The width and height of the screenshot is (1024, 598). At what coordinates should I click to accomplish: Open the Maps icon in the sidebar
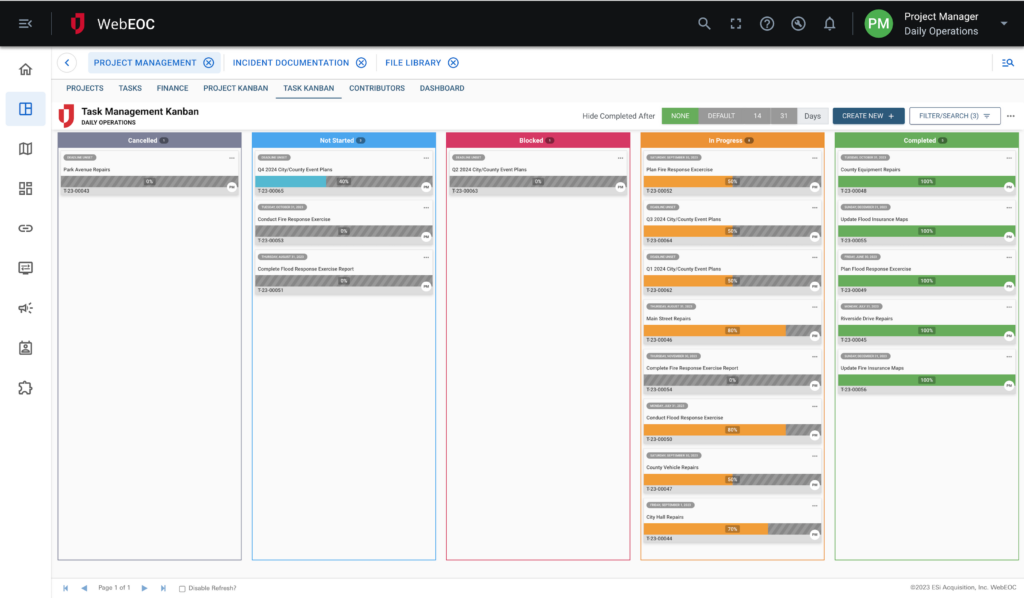[25, 149]
